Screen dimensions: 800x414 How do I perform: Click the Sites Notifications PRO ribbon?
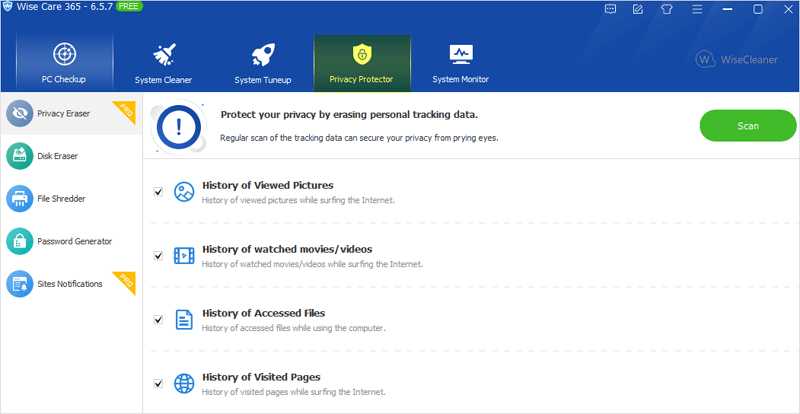pyautogui.click(x=125, y=283)
